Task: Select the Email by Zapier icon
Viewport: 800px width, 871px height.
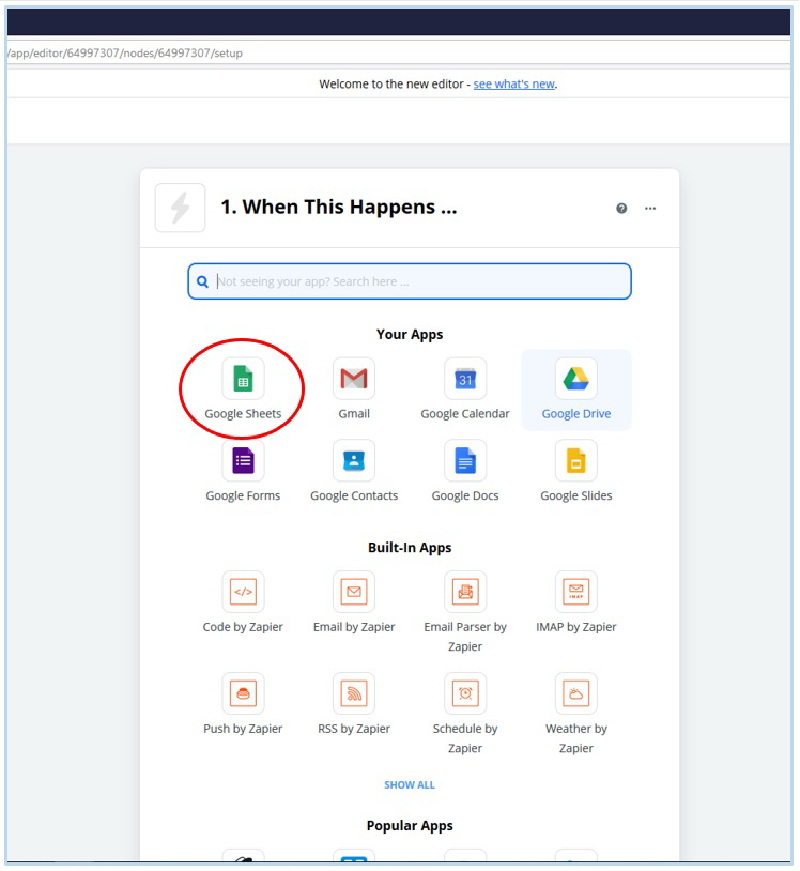Action: 354,592
